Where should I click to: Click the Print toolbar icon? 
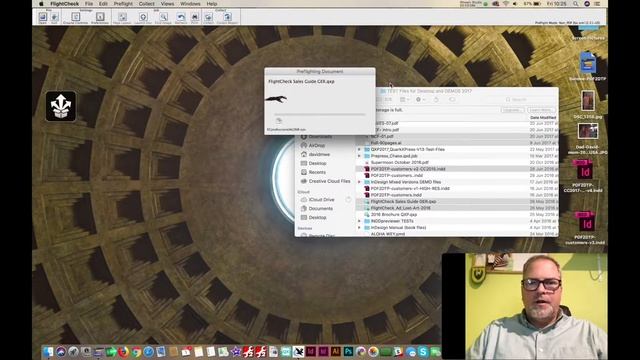point(195,17)
